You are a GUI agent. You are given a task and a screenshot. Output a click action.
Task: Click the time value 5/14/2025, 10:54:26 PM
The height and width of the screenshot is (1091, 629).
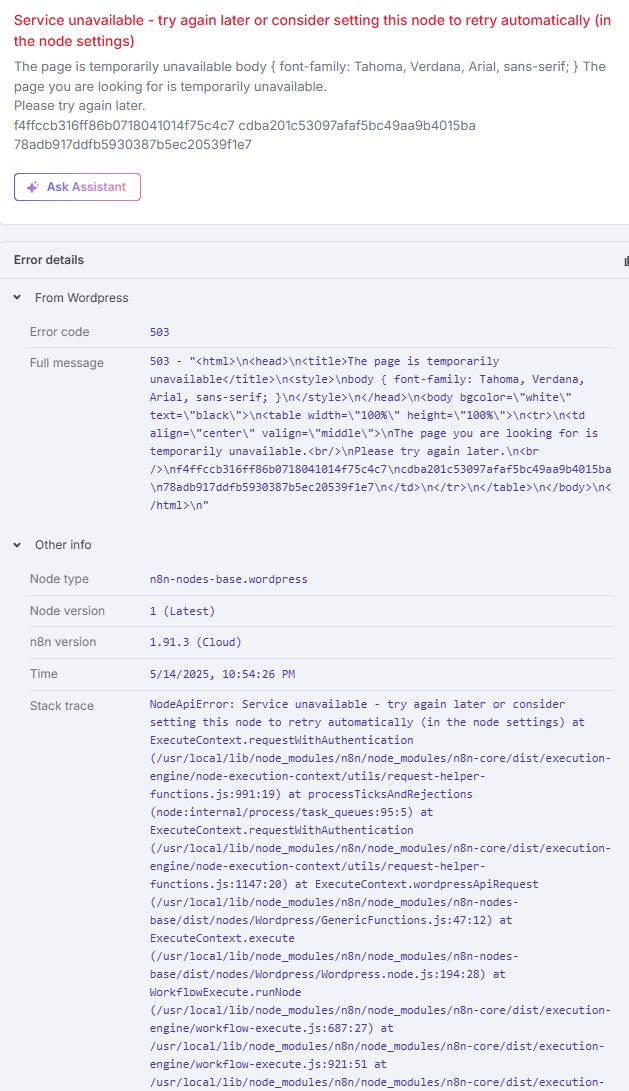222,674
